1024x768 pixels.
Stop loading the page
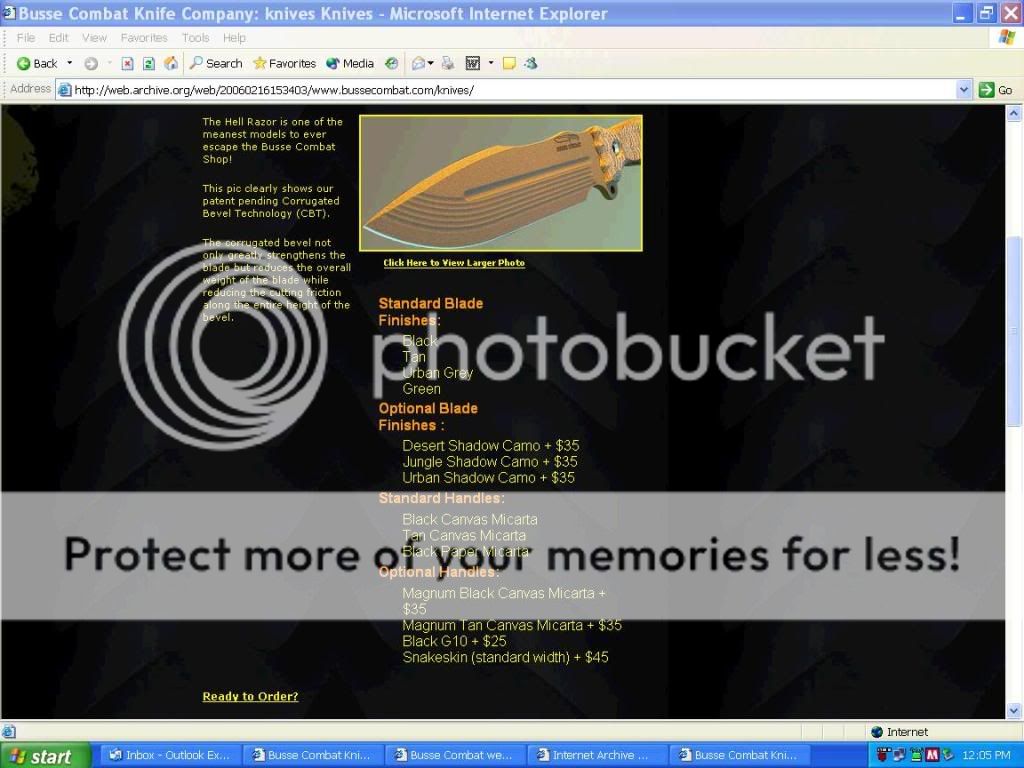(127, 63)
